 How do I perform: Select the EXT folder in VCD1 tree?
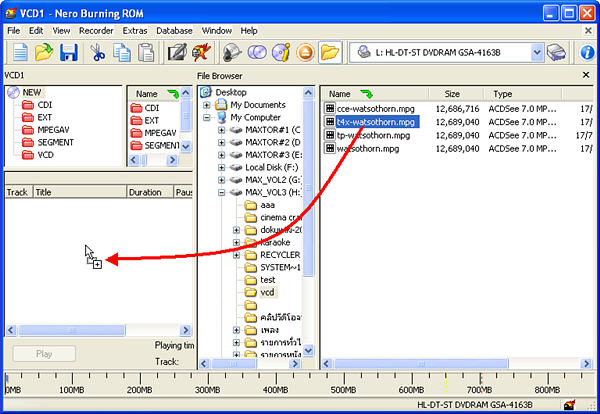pos(44,117)
